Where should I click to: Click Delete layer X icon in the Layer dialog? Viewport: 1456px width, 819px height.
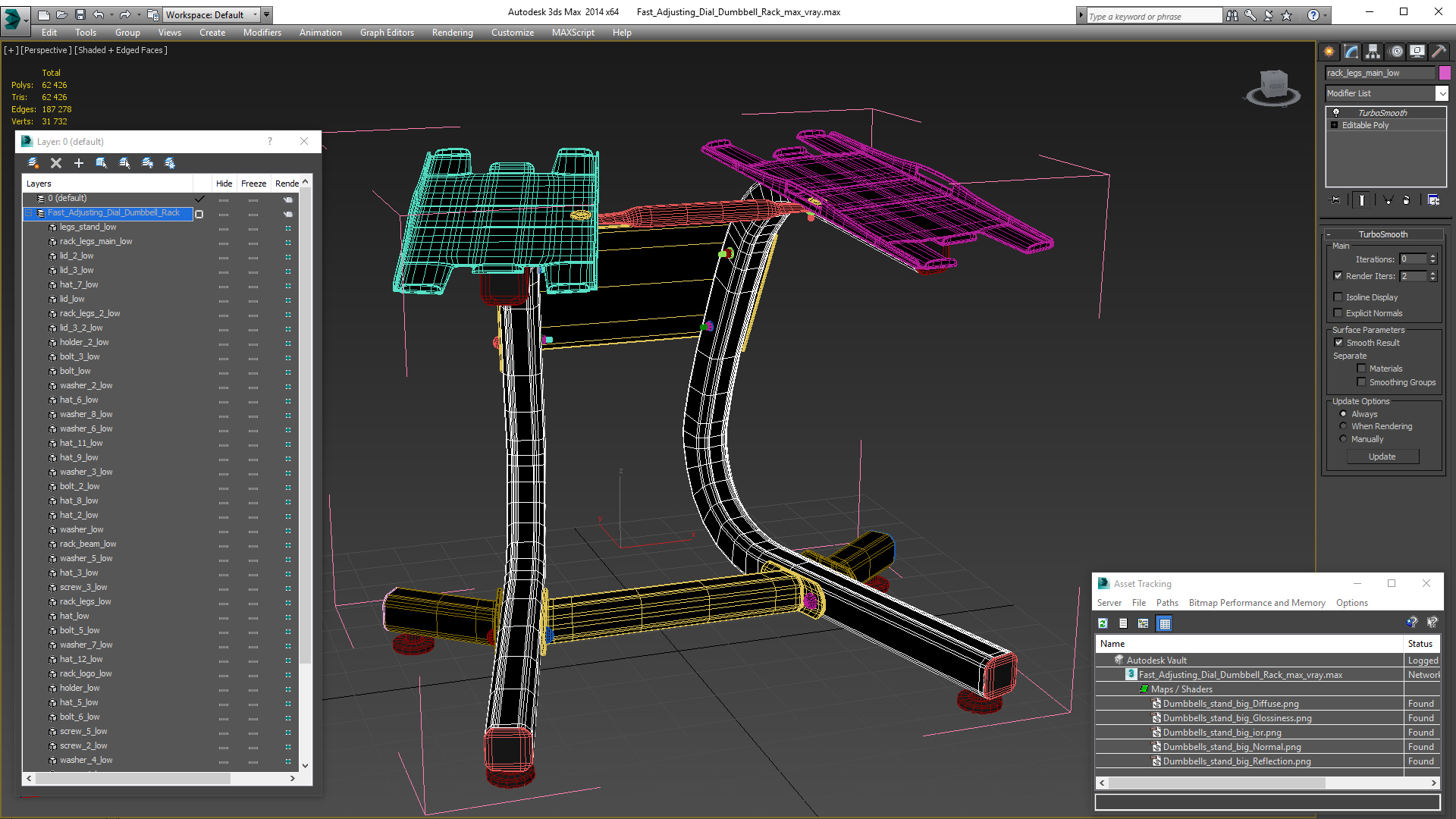pos(56,163)
